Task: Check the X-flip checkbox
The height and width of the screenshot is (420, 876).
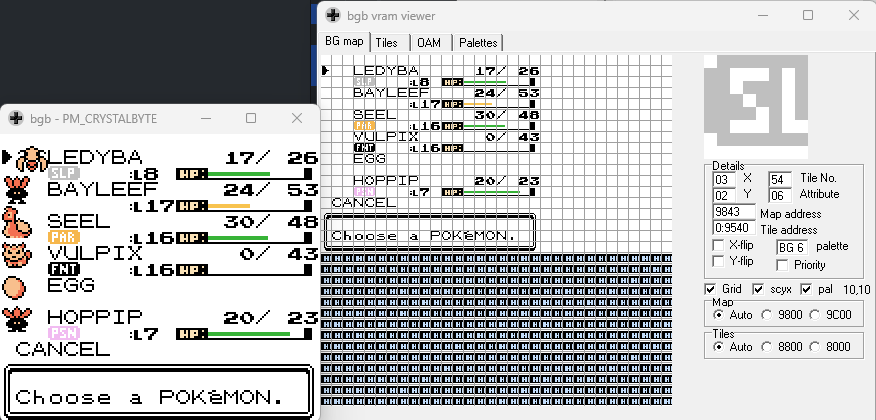Action: 718,245
